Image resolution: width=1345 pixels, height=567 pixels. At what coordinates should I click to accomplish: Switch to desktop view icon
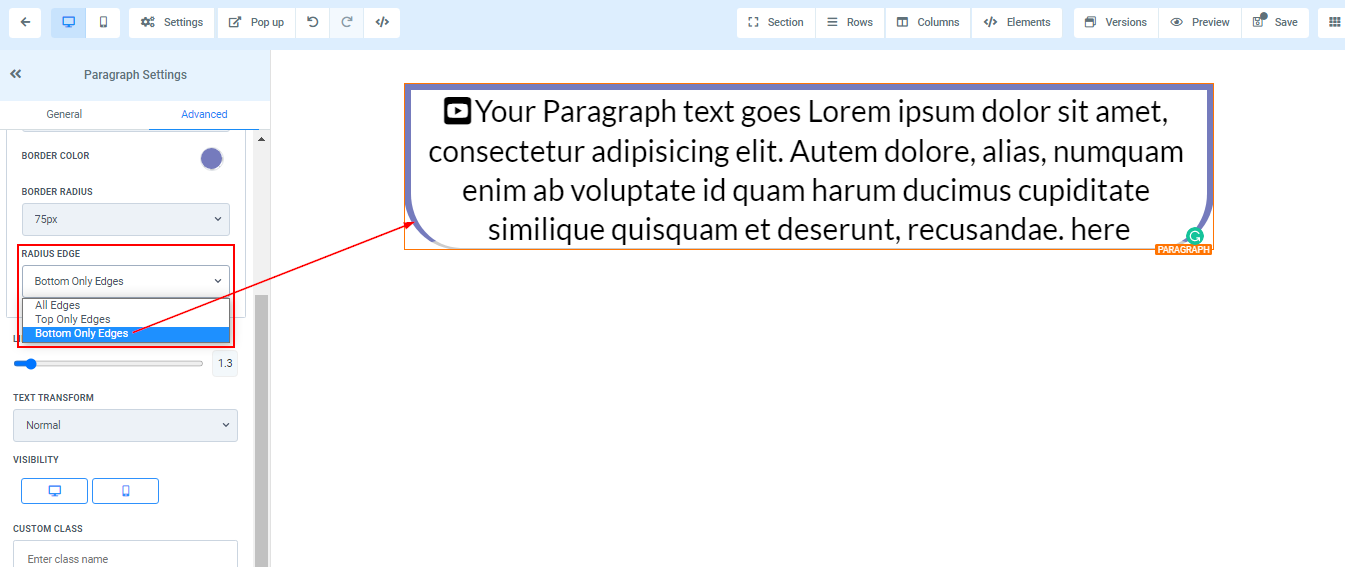point(69,22)
